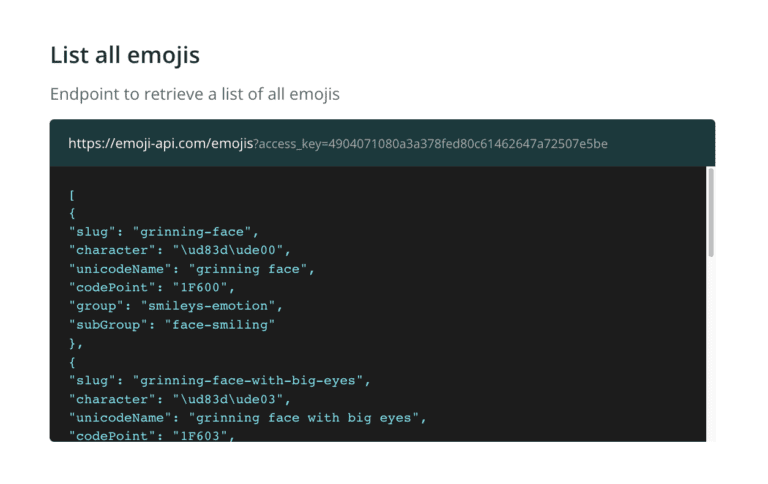Screen dimensions: 768x484
Task: Click the opening brace of second object
Action: [72, 361]
